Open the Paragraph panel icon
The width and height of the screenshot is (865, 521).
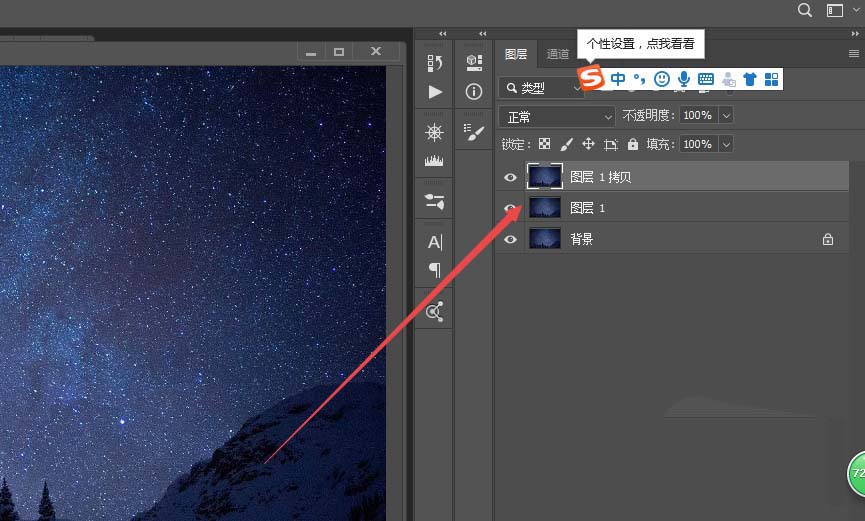(x=435, y=270)
